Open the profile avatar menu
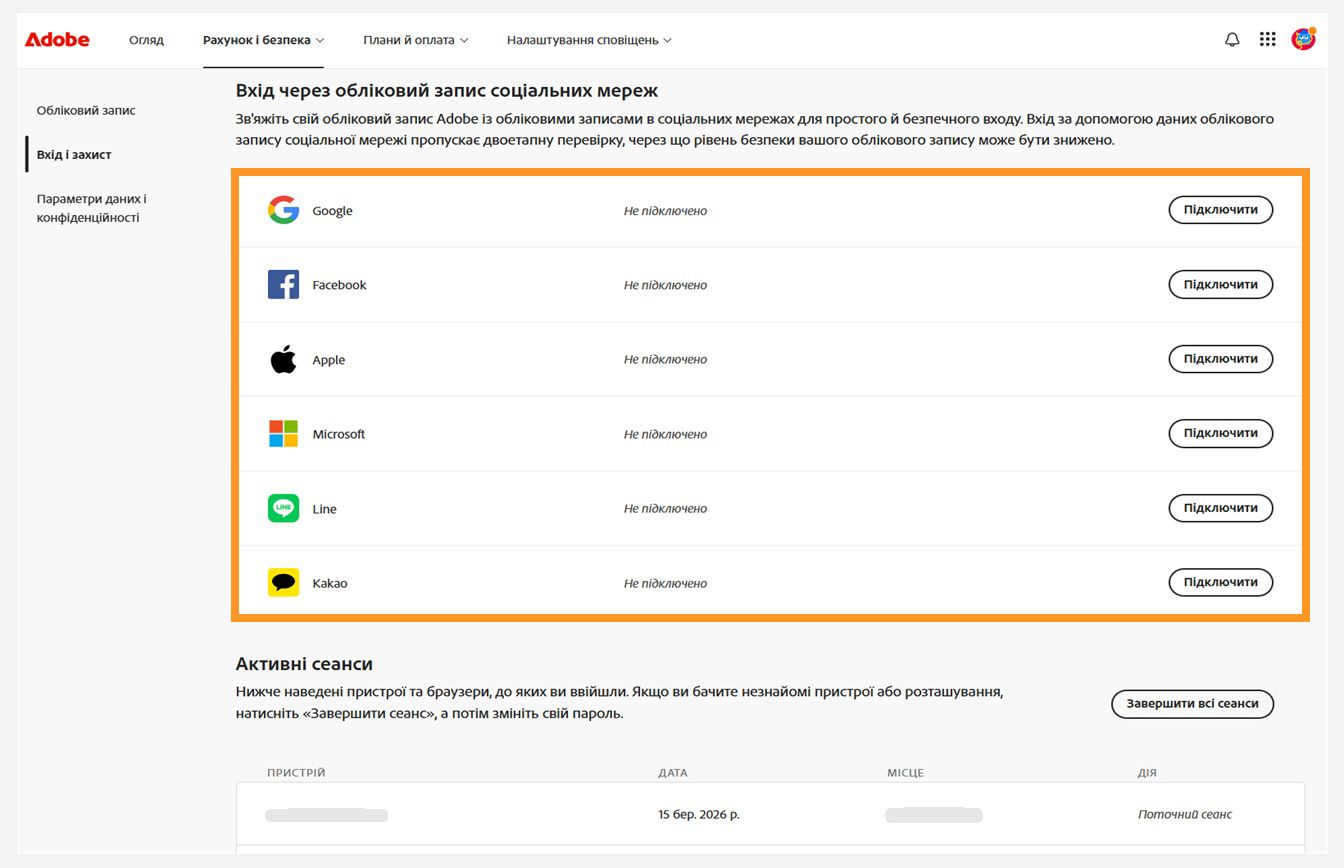This screenshot has height=868, width=1344. (x=1304, y=39)
